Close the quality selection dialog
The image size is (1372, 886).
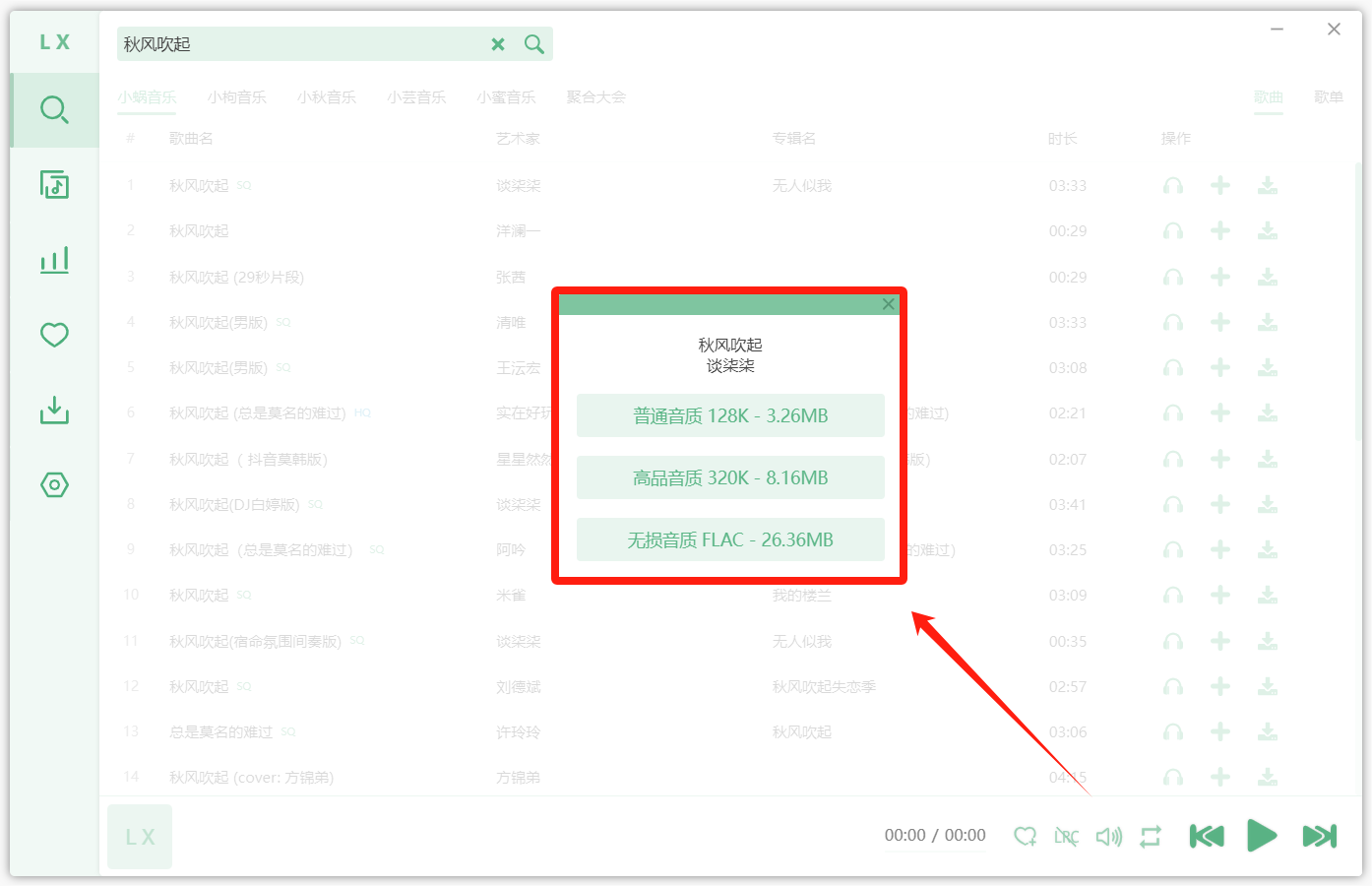889,304
